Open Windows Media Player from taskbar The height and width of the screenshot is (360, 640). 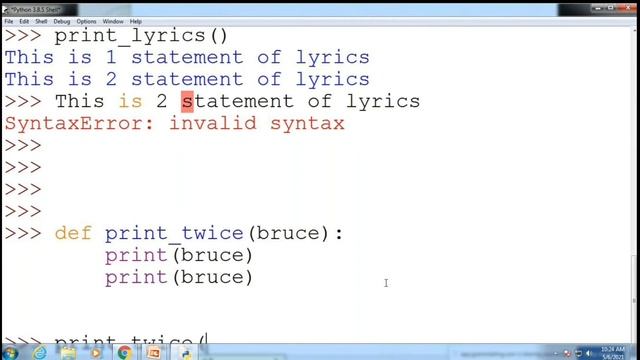pos(96,353)
